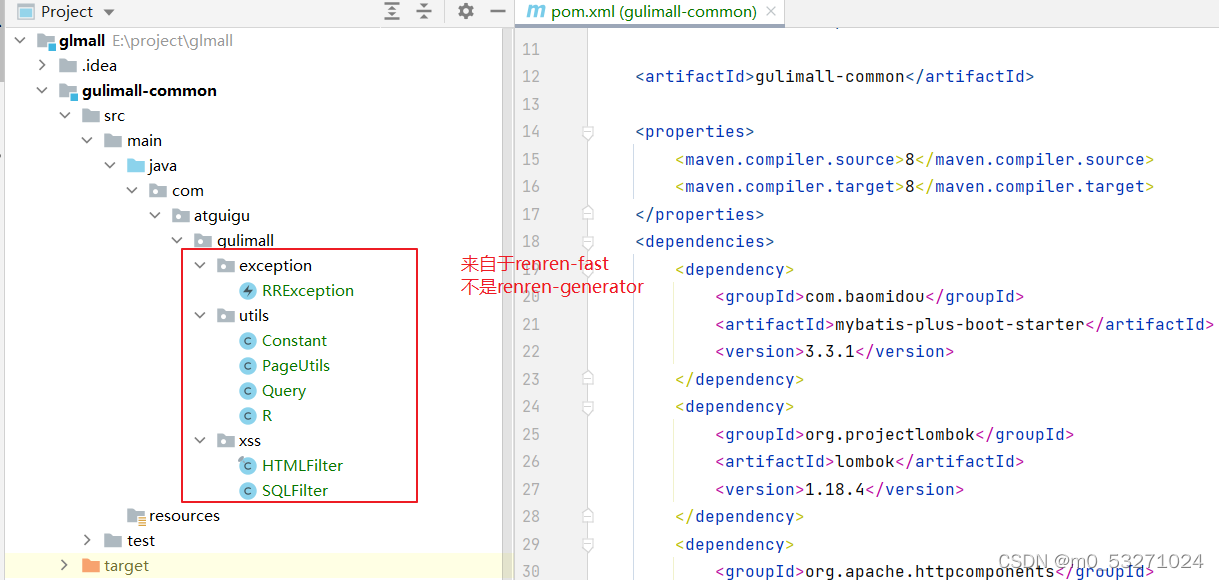Click the target folder icon
1219x580 pixels.
[91, 566]
